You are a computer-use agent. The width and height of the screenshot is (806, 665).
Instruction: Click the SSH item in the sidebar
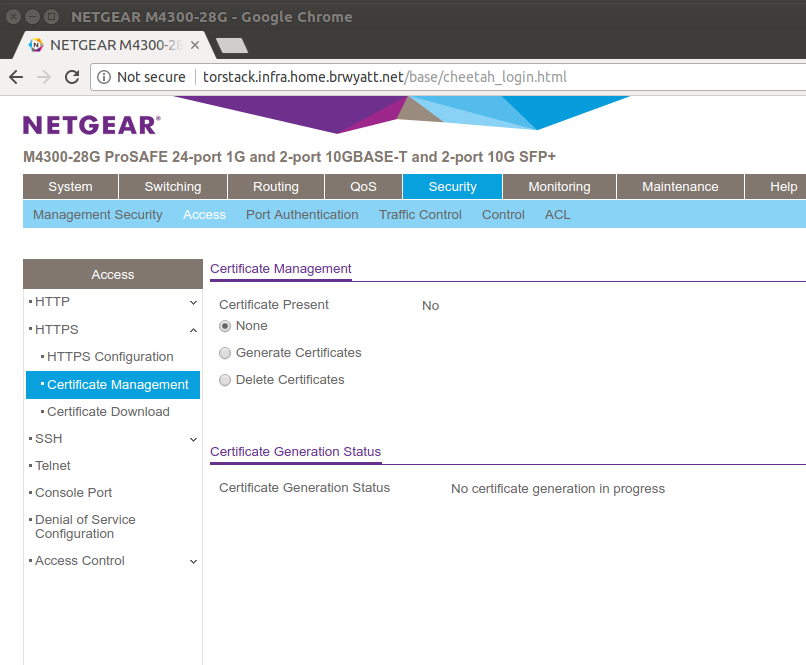49,439
